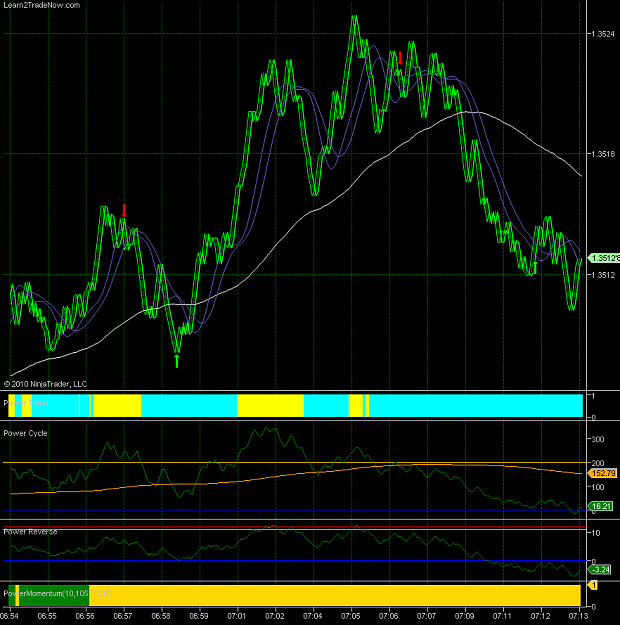Select the yellow 1 PowerMomentum value marker

[x=593, y=585]
